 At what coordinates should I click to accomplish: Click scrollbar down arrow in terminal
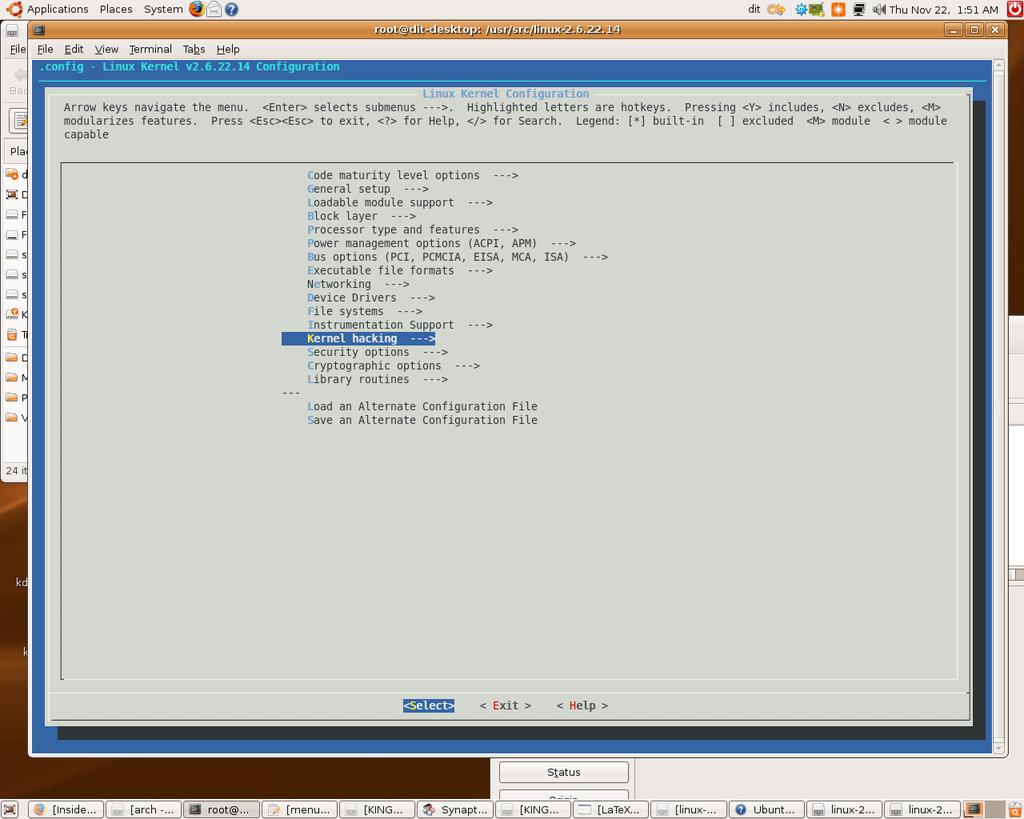tap(998, 747)
